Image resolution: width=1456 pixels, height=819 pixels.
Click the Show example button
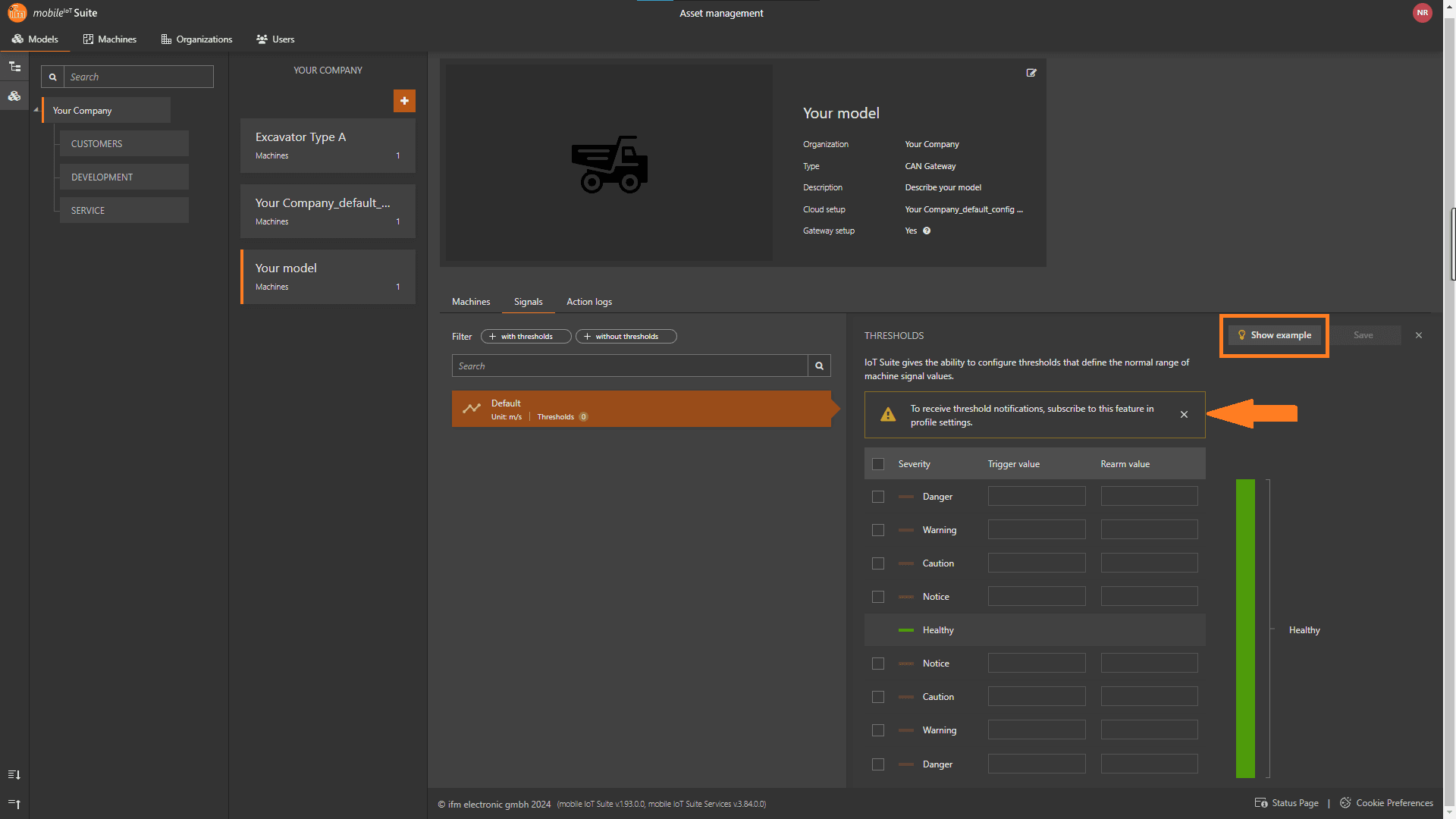coord(1274,335)
